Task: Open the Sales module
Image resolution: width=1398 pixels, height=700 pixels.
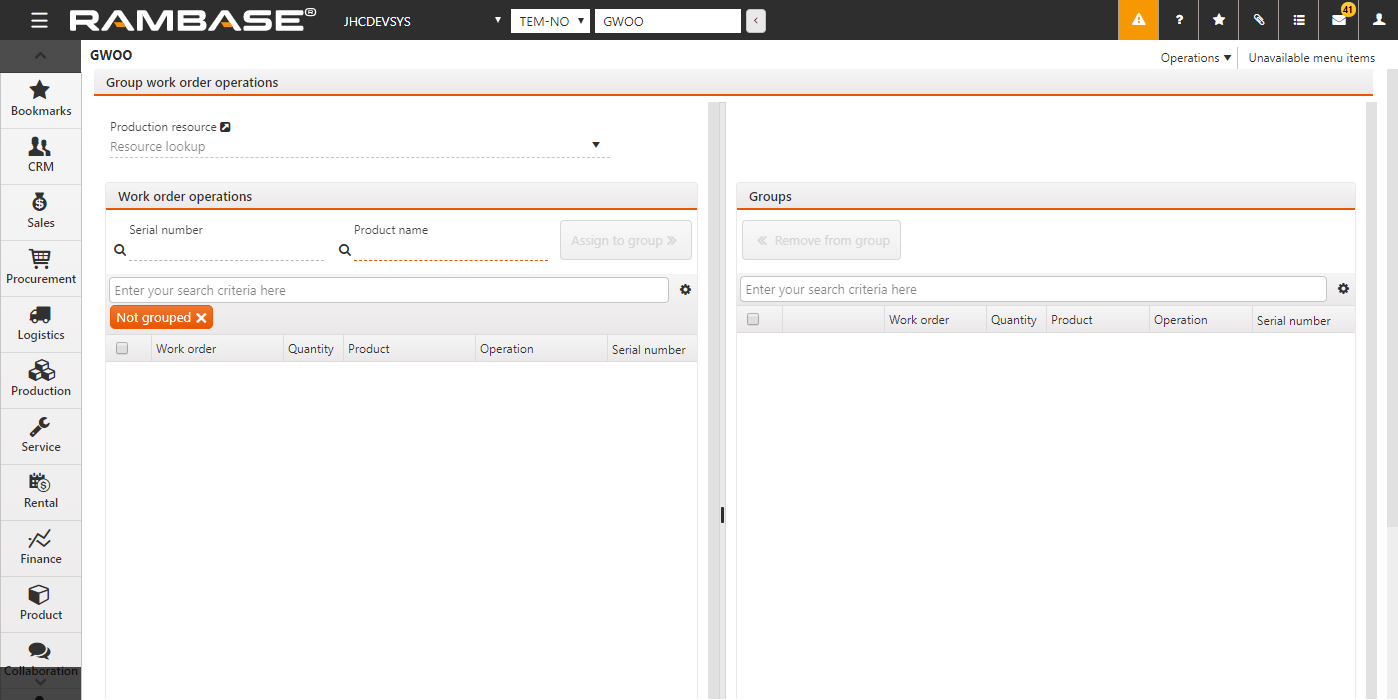Action: tap(41, 211)
